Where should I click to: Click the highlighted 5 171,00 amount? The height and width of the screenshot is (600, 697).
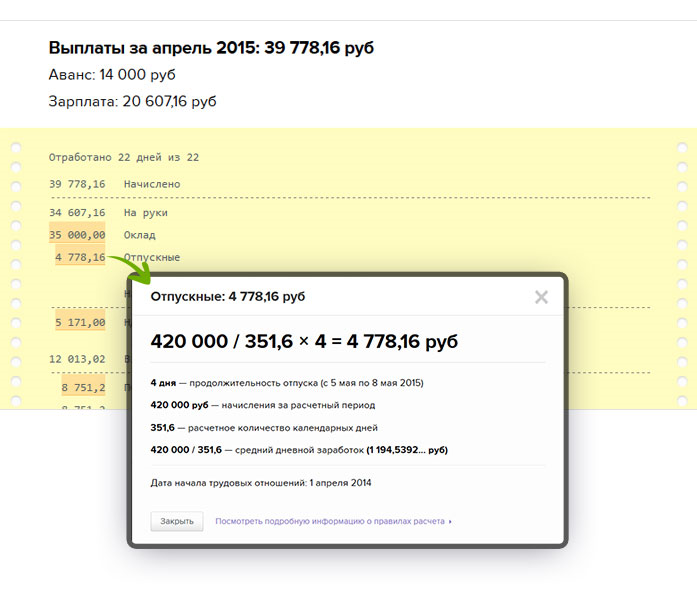[81, 323]
